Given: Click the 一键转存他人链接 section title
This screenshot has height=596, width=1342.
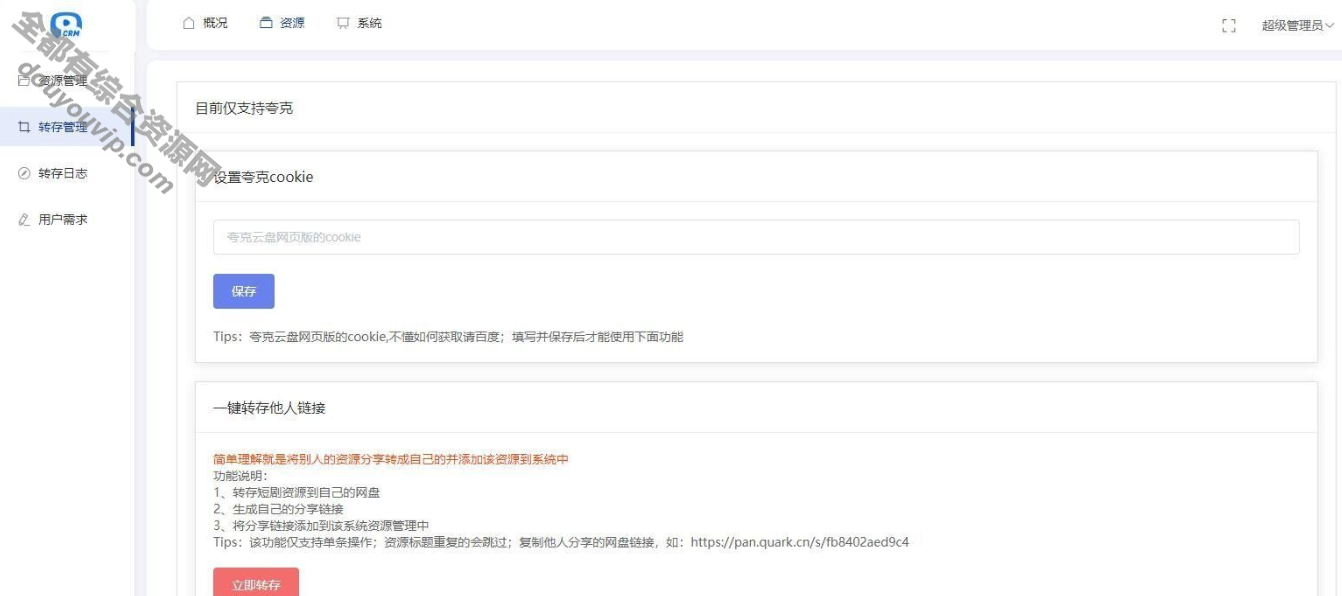Looking at the screenshot, I should (269, 408).
